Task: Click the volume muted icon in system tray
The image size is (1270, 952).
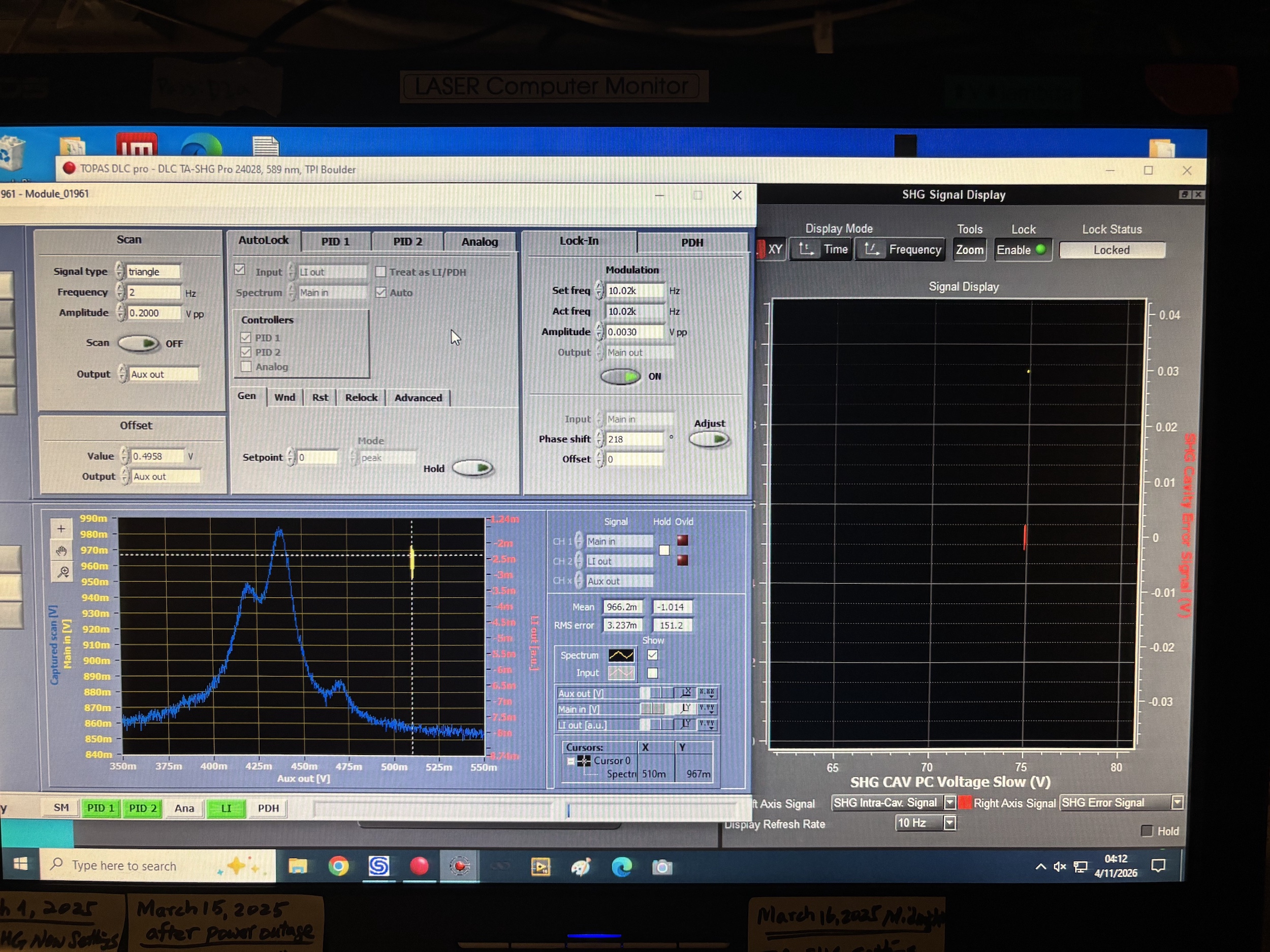Action: tap(1060, 867)
